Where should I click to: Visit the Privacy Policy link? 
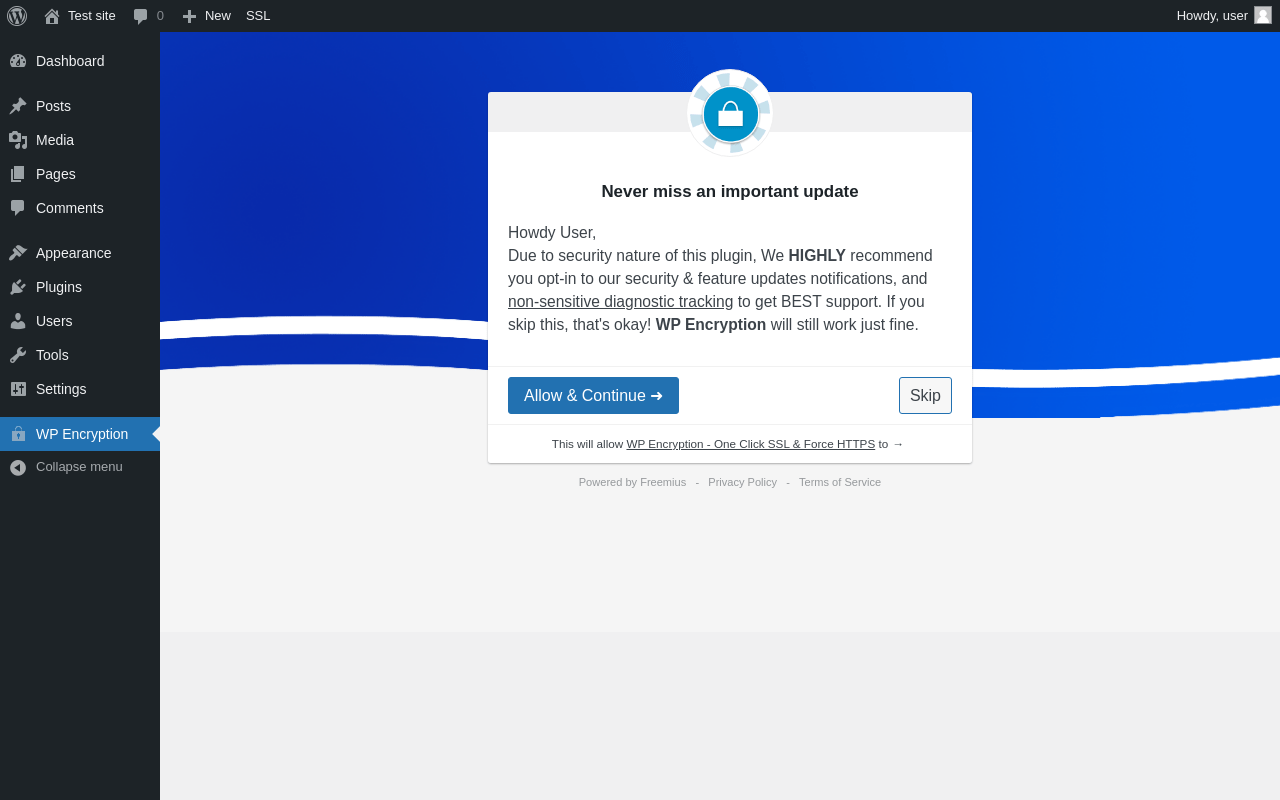pyautogui.click(x=742, y=482)
